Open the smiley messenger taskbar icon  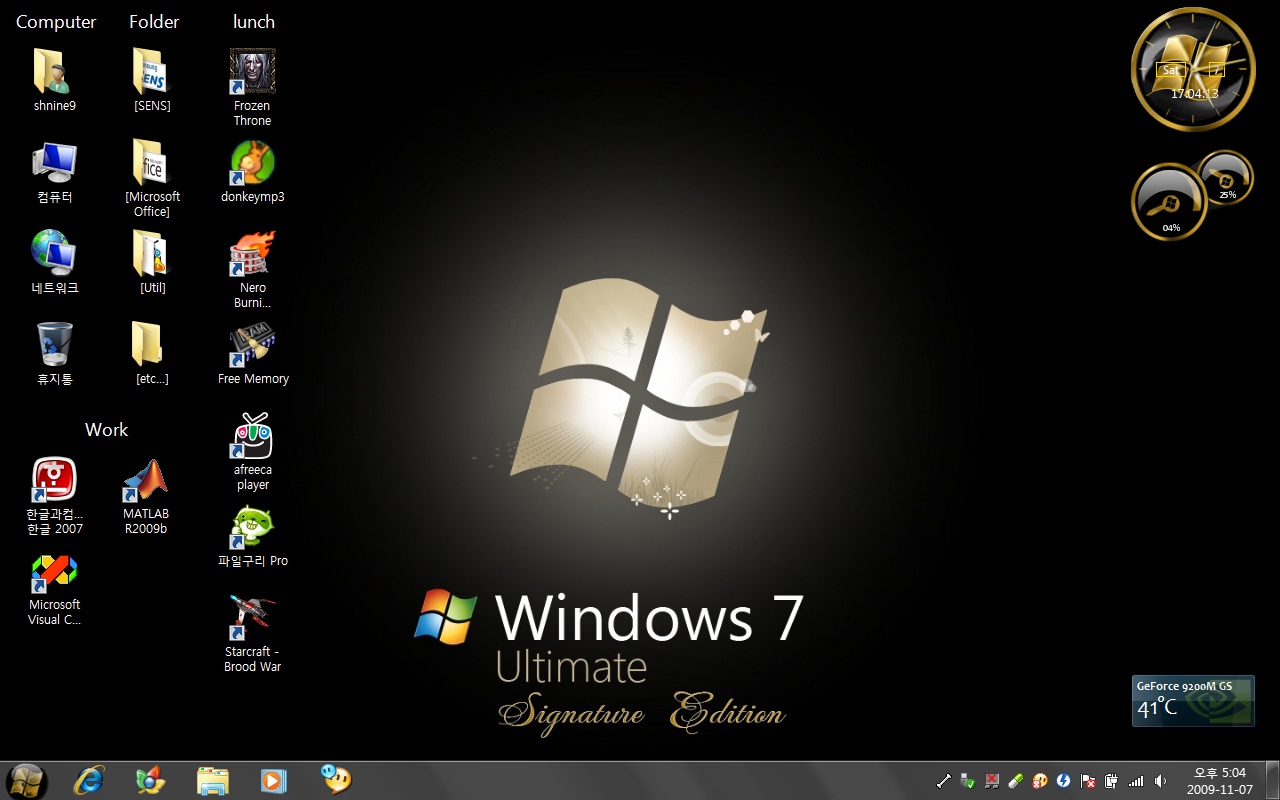(x=335, y=778)
